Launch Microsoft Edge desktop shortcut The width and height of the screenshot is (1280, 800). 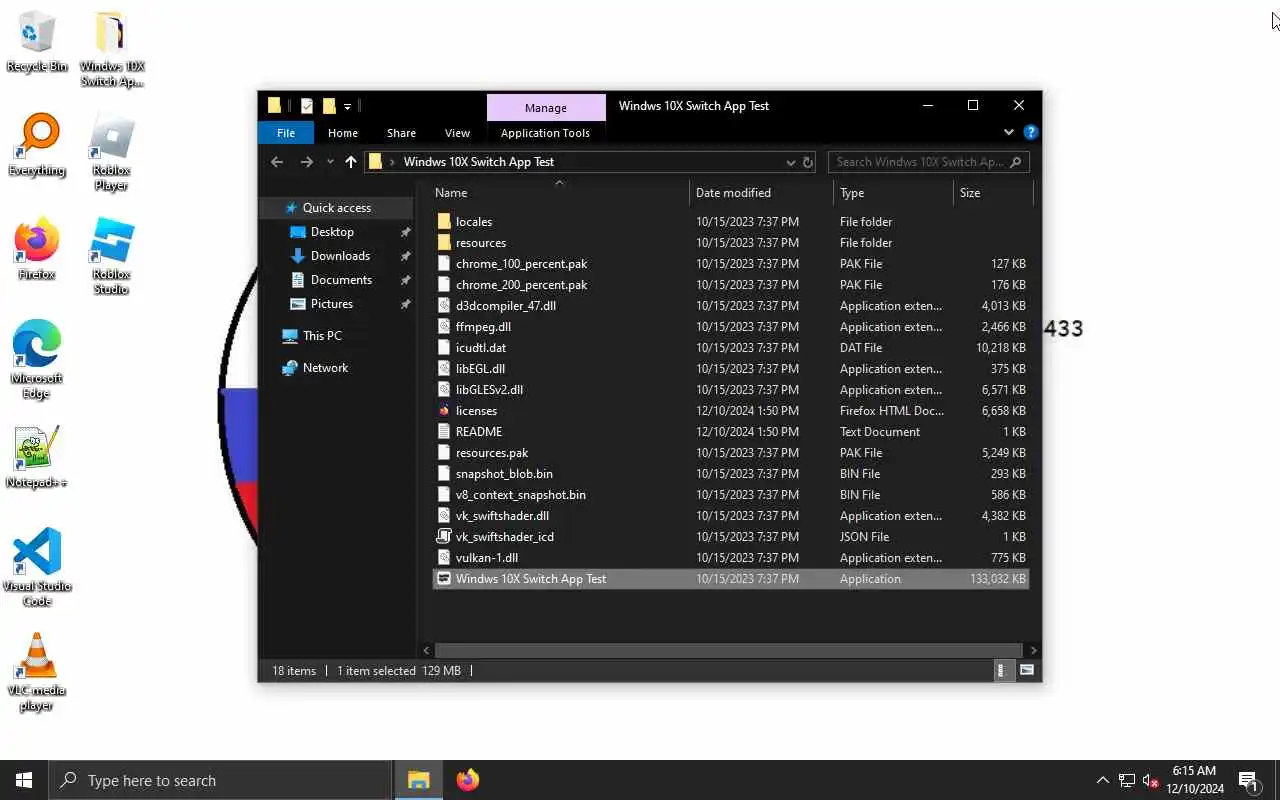[37, 361]
